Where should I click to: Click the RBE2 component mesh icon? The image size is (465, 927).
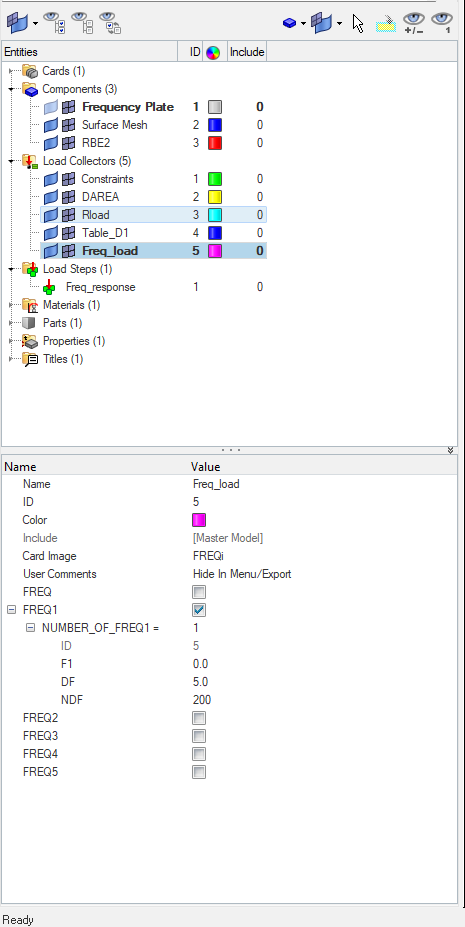pyautogui.click(x=69, y=143)
